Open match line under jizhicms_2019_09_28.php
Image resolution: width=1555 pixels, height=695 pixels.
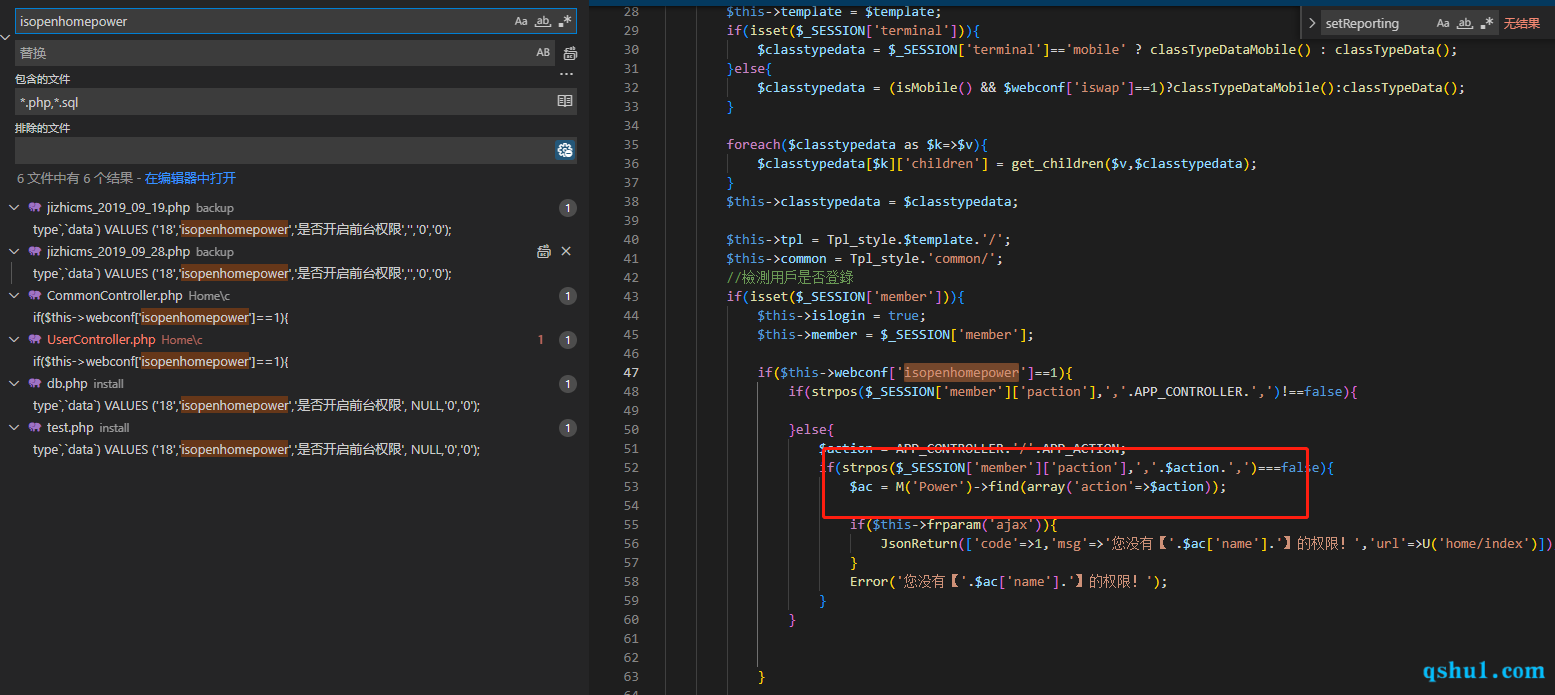tap(242, 274)
